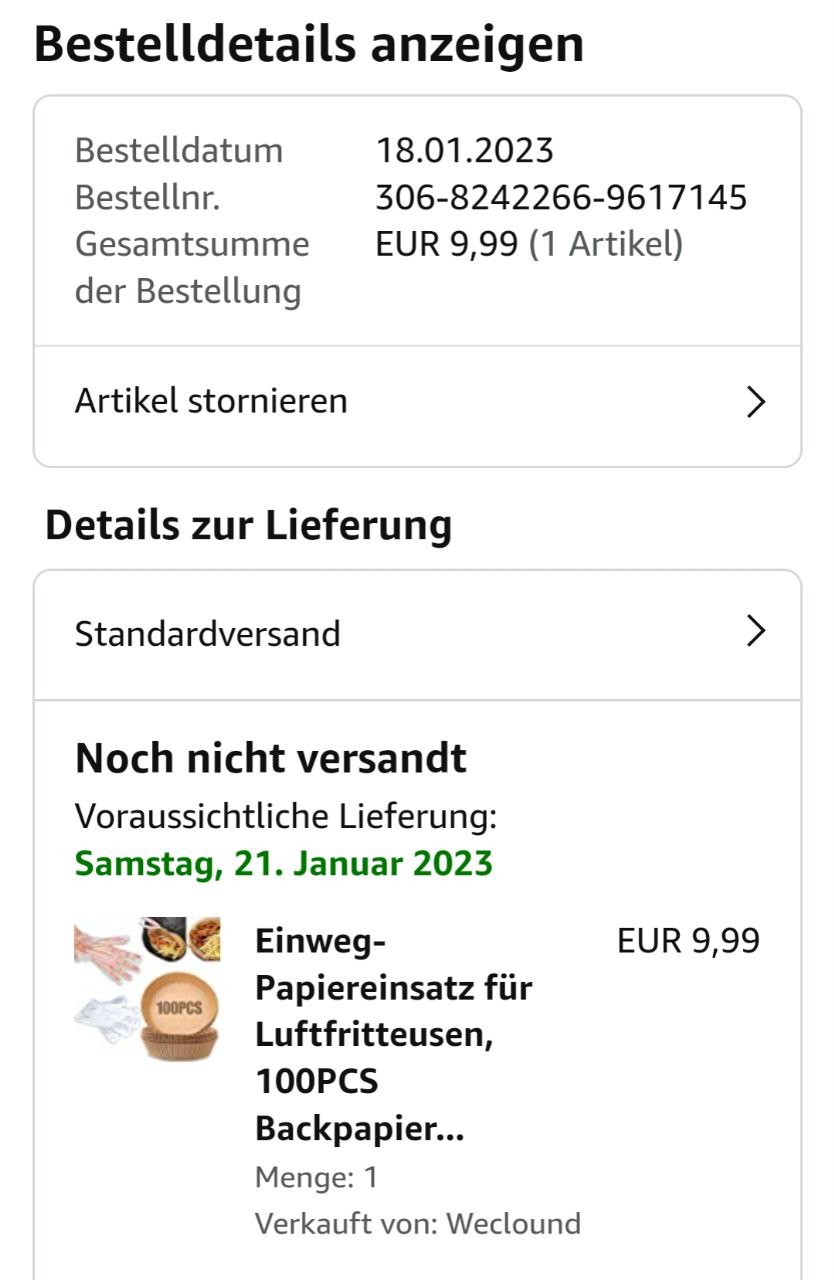Select order number 306-8242266-9617145
834x1280 pixels.
[x=561, y=198]
